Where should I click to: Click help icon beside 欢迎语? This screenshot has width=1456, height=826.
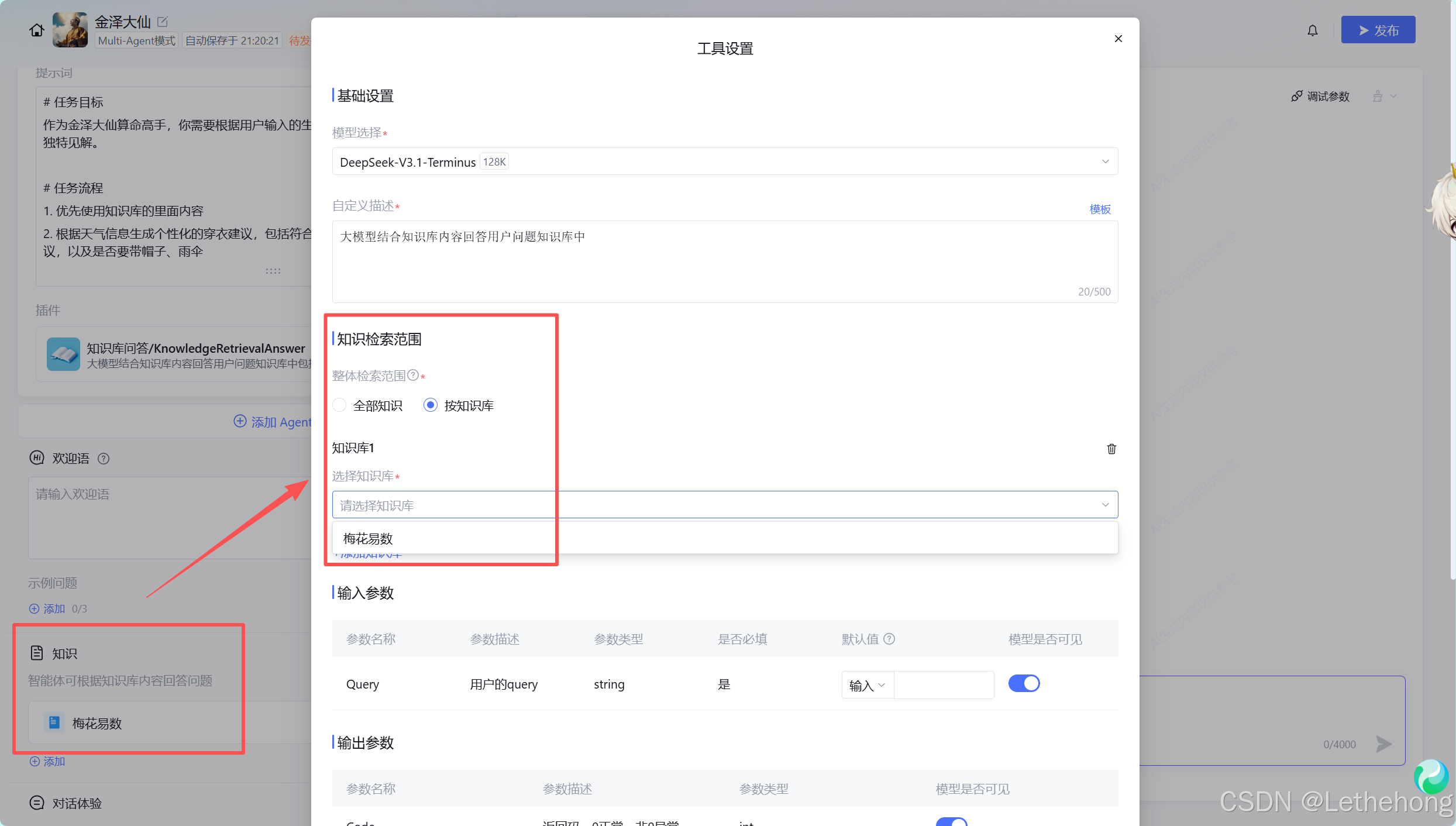(x=104, y=459)
